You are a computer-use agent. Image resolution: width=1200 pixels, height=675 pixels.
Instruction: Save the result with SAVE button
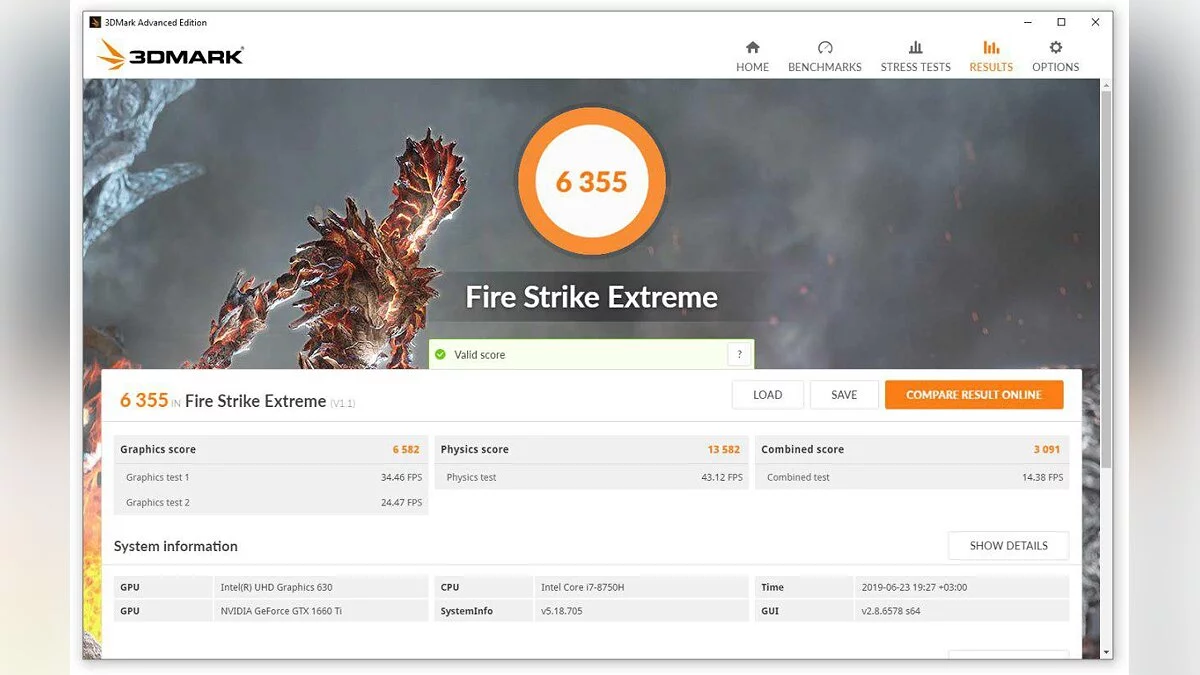(844, 395)
